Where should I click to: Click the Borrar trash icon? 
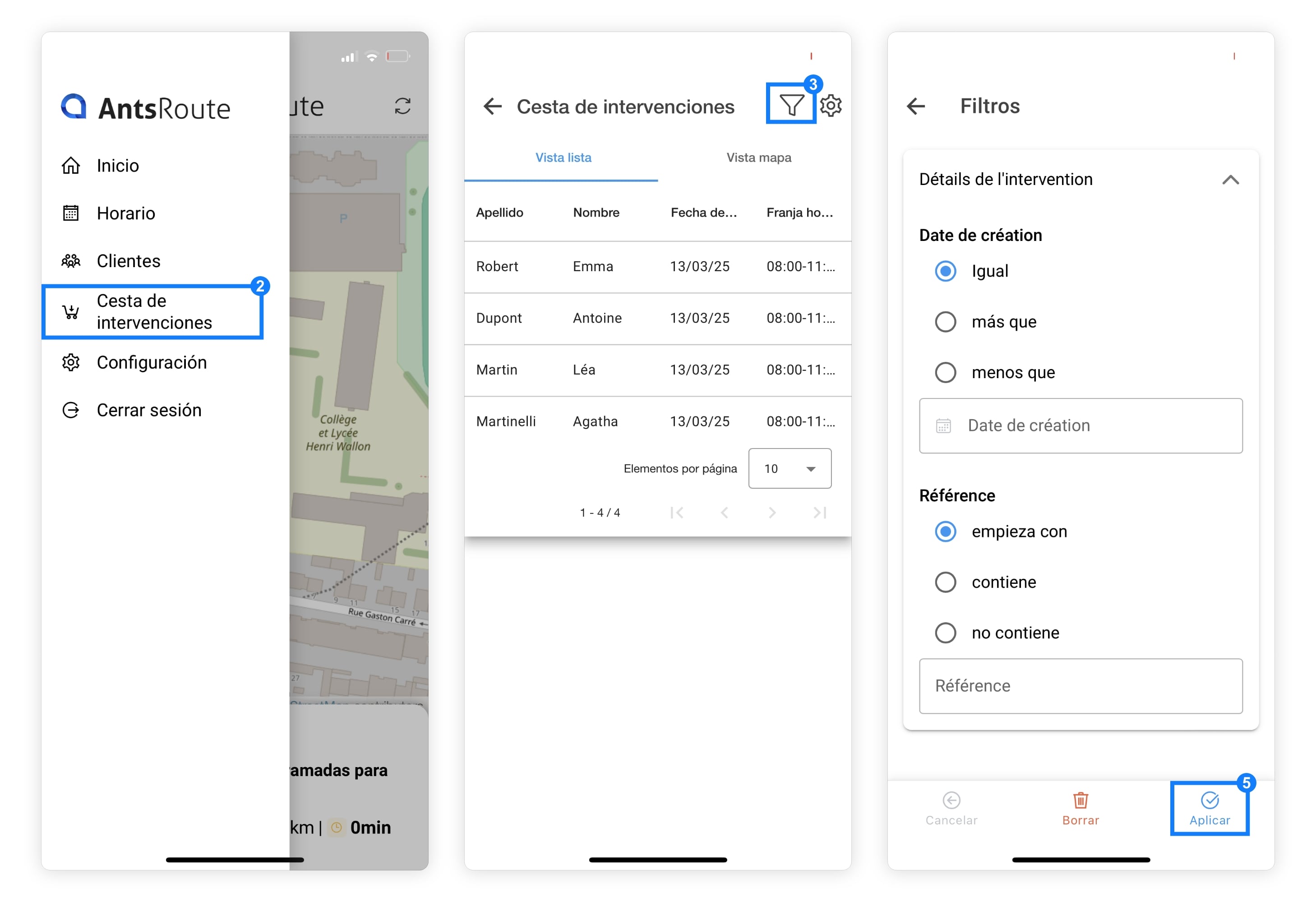point(1081,800)
